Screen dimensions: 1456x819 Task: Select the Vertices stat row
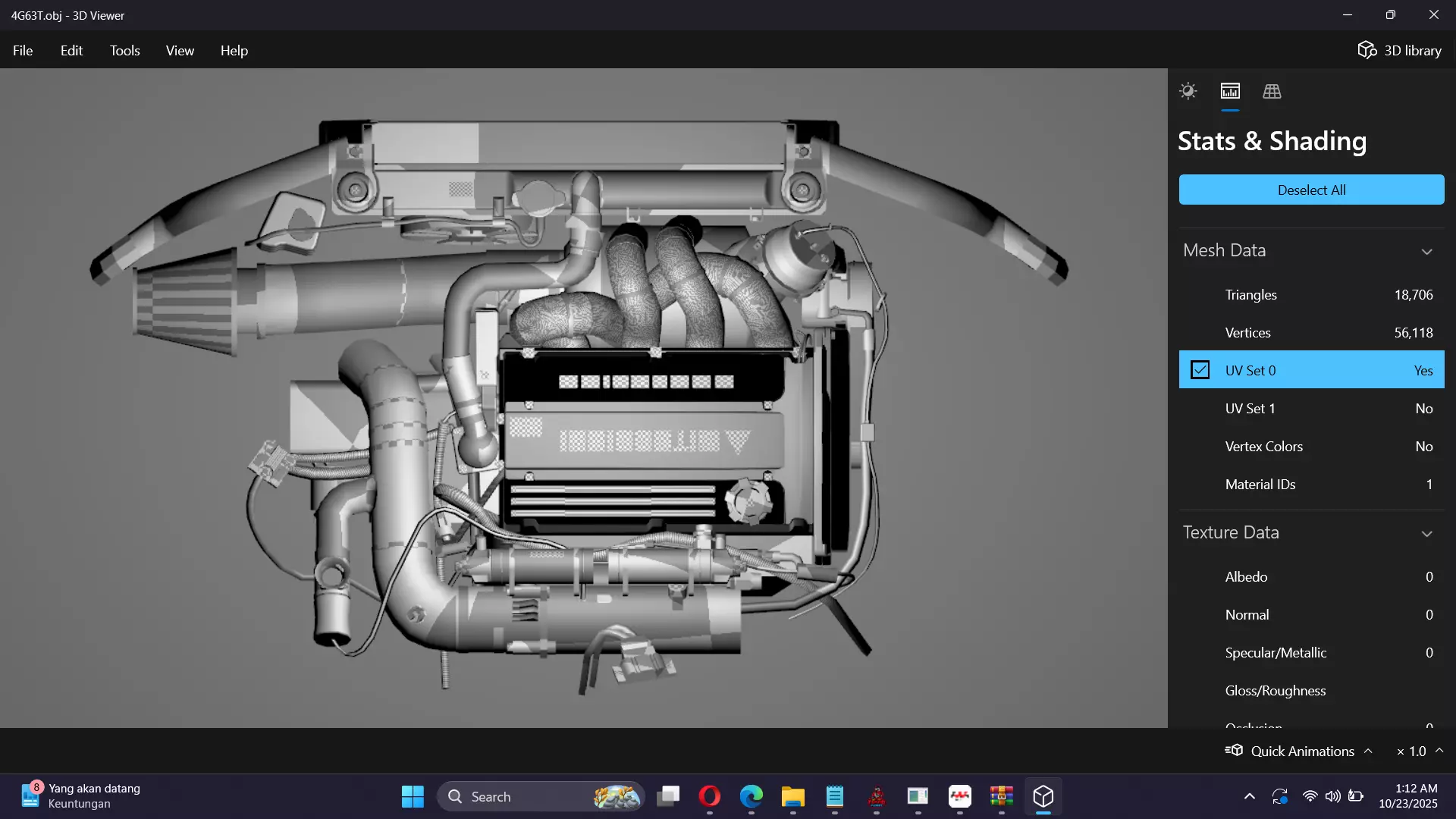coord(1311,332)
